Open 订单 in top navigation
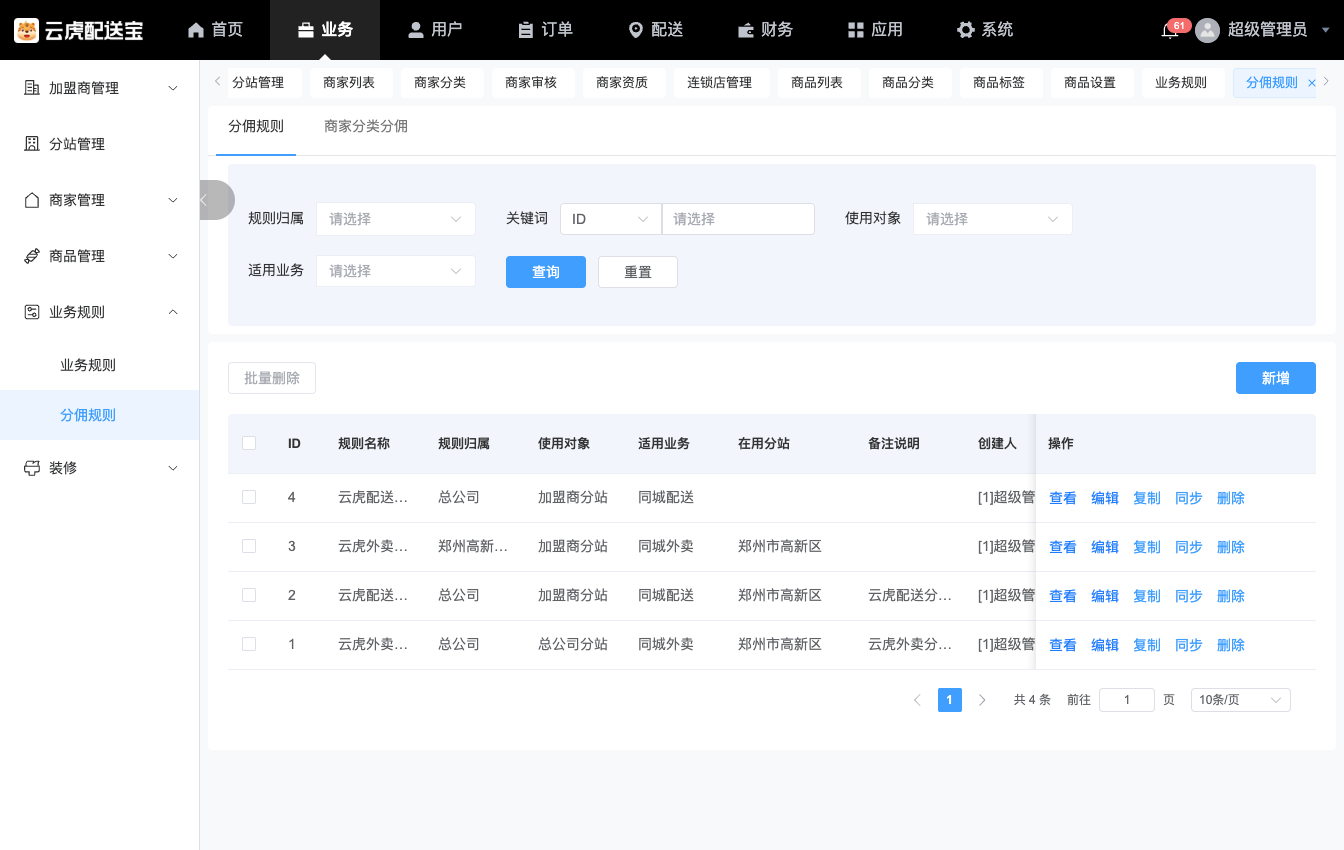Screen dimensions: 1344x850 (x=545, y=30)
